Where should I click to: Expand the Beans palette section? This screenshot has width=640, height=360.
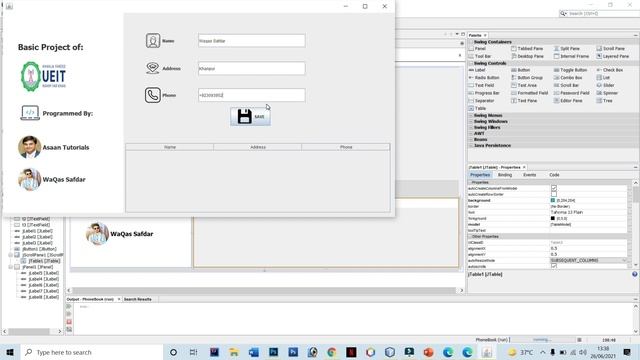(x=471, y=140)
